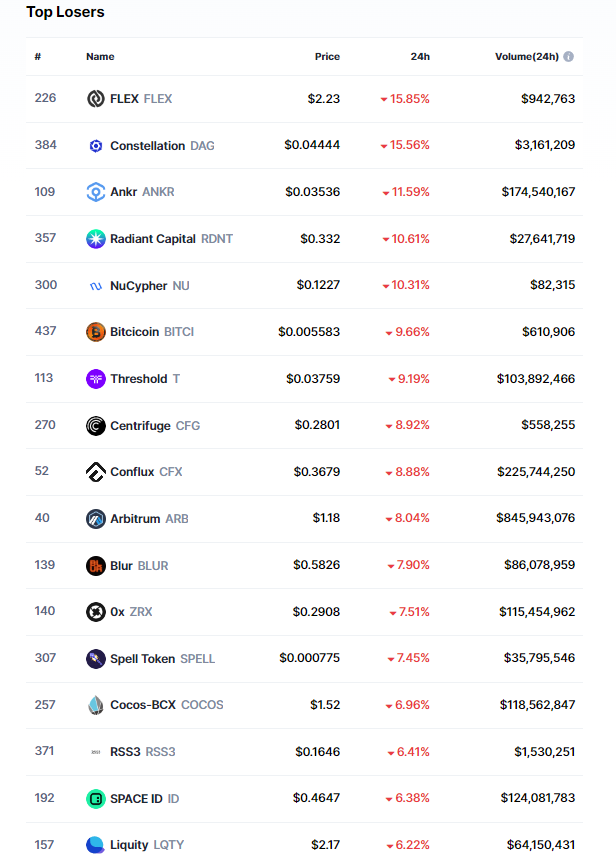Click the Threshold purple logo icon
616x862 pixels.
[x=96, y=379]
